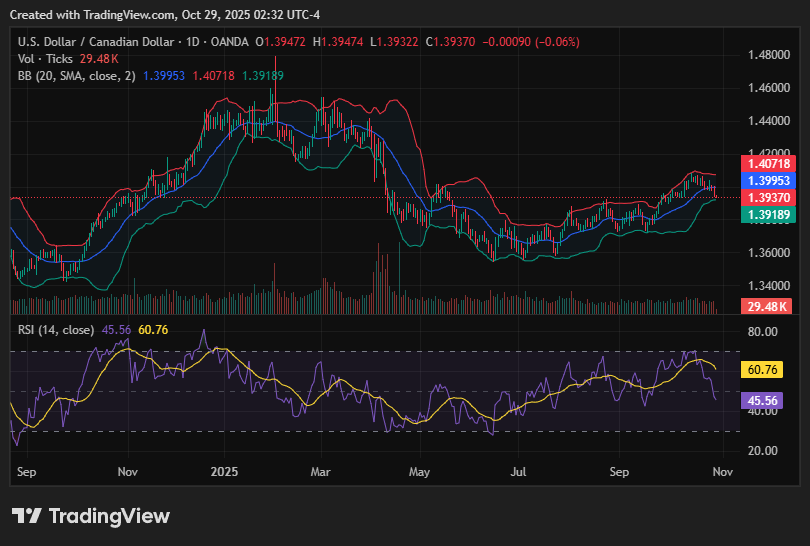Click the TradingView wordmark text at the bottom
This screenshot has width=810, height=546.
109,516
